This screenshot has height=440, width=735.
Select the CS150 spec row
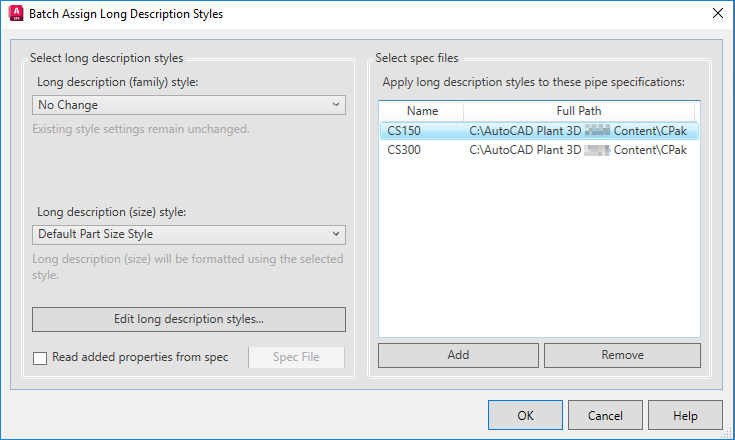click(405, 130)
